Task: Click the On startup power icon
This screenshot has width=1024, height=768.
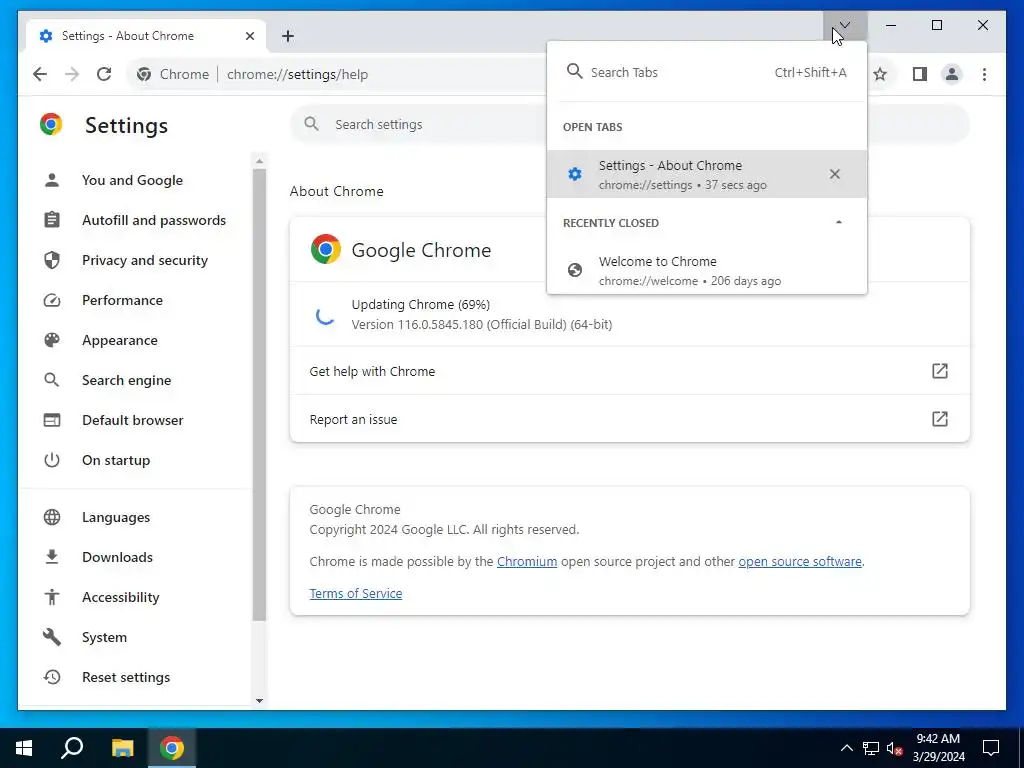Action: (x=52, y=460)
